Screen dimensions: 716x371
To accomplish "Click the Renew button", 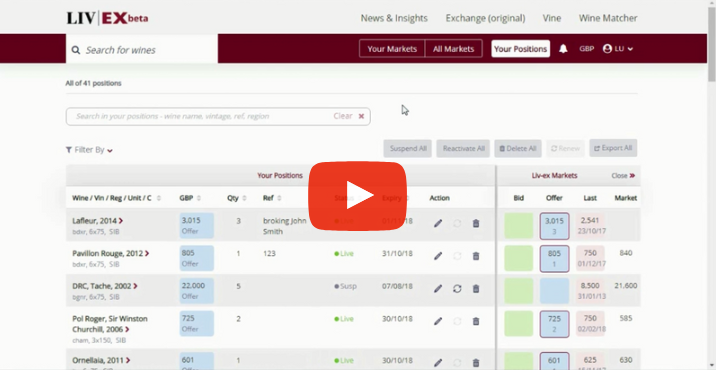I will tap(565, 148).
